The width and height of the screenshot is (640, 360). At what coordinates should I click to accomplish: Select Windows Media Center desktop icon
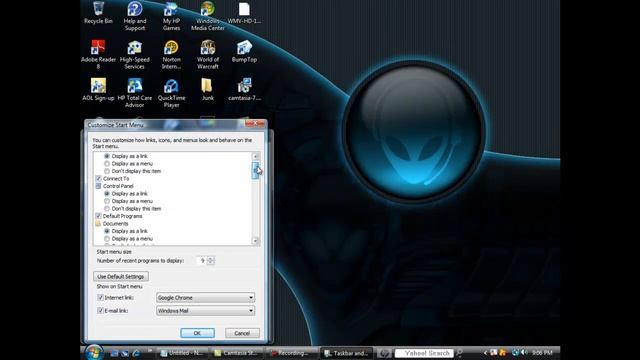(208, 16)
